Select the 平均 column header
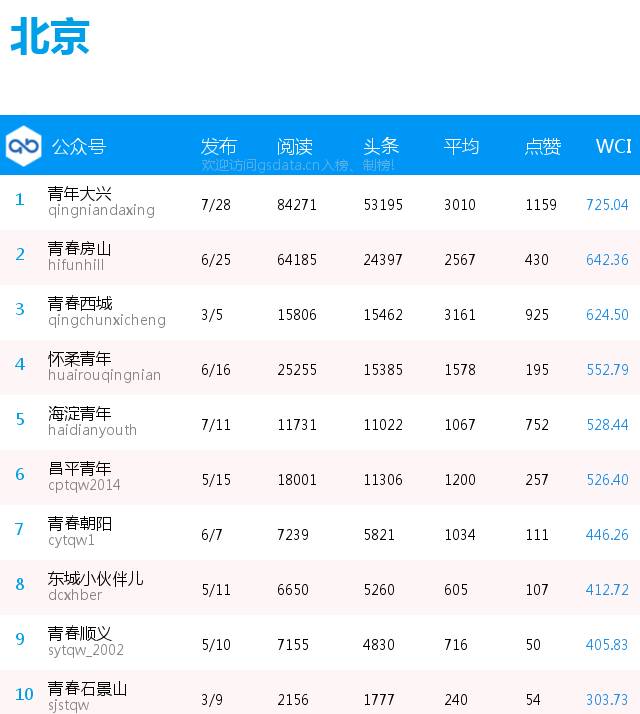The image size is (640, 714). click(461, 147)
